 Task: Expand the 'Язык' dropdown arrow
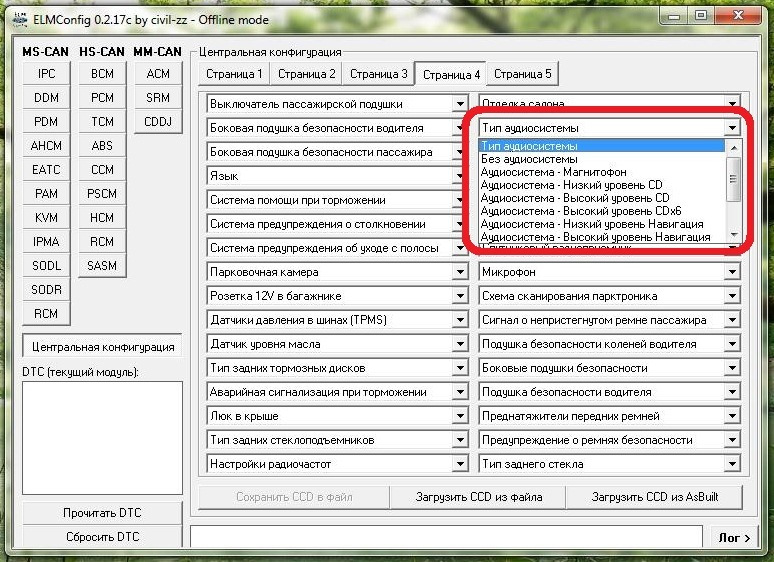click(459, 176)
